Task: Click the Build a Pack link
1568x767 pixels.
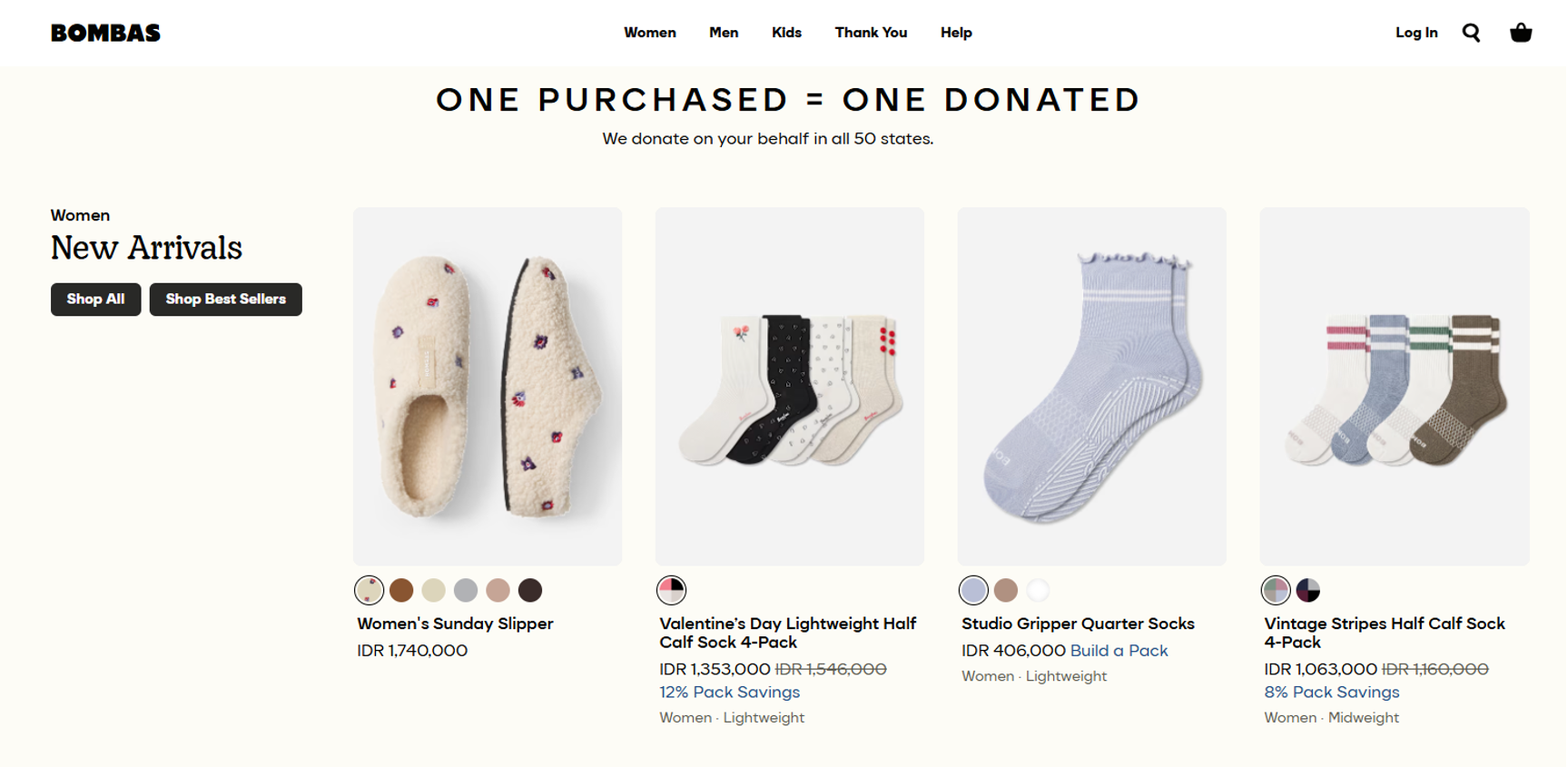Action: coord(1119,651)
